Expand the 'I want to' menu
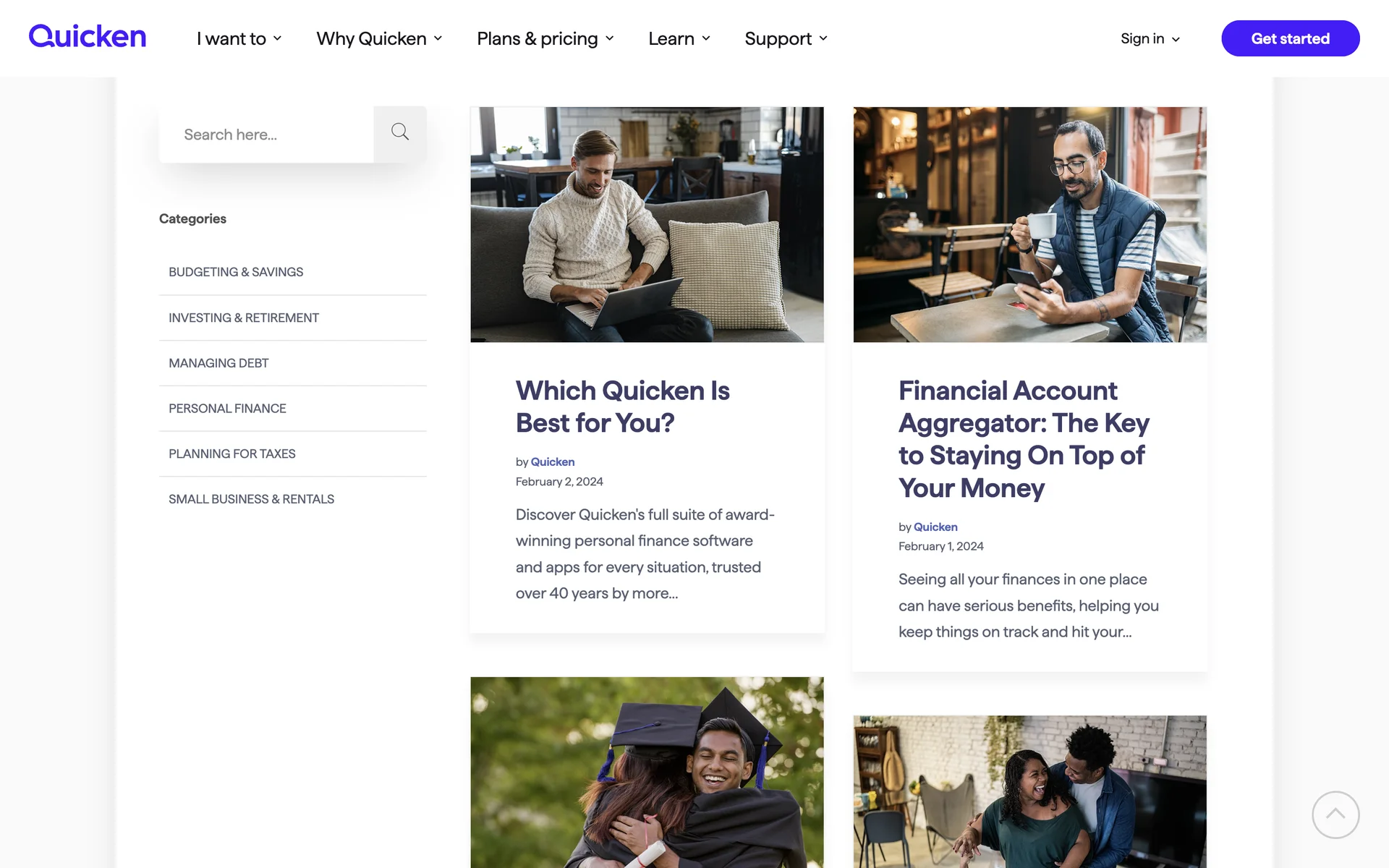 click(239, 38)
